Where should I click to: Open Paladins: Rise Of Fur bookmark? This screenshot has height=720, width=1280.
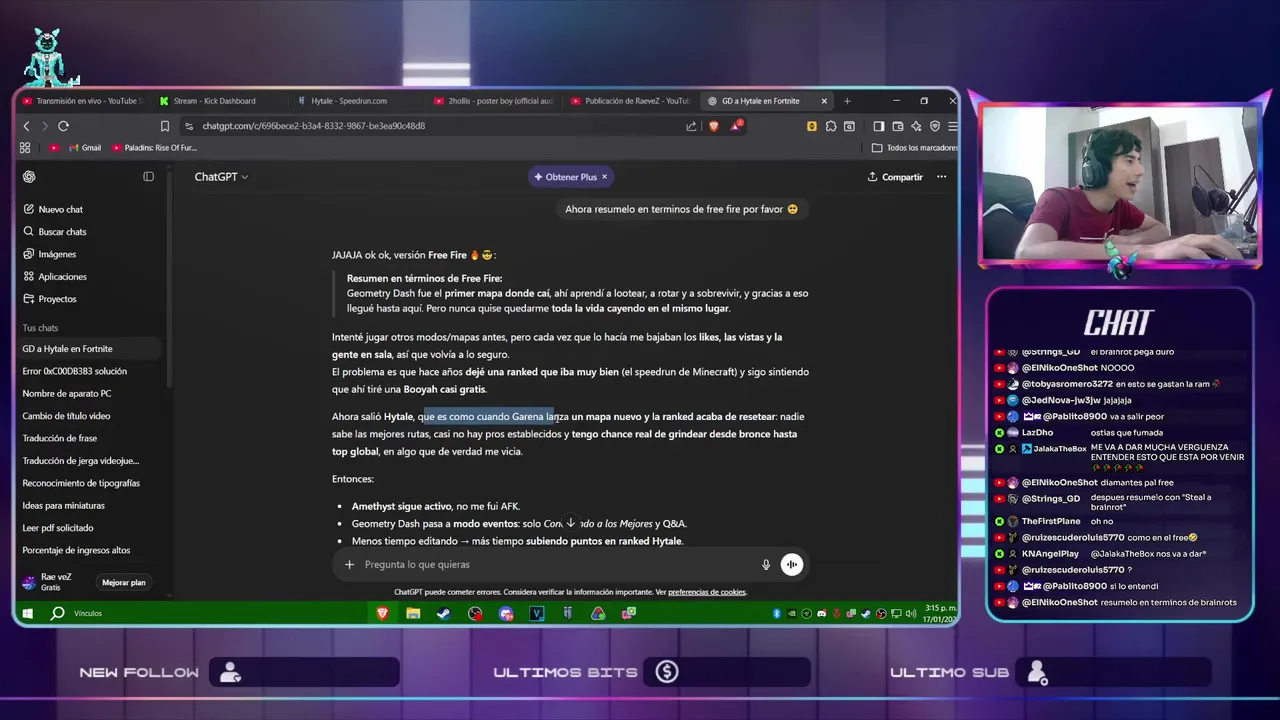pyautogui.click(x=155, y=148)
